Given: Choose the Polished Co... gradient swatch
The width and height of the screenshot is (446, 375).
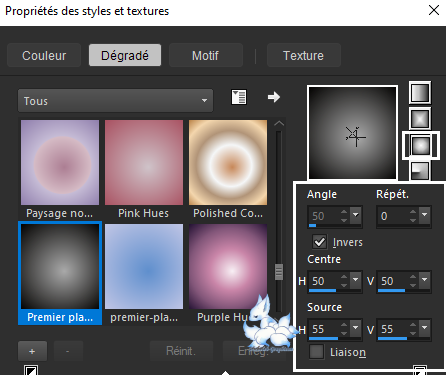Looking at the screenshot, I should pyautogui.click(x=228, y=163).
